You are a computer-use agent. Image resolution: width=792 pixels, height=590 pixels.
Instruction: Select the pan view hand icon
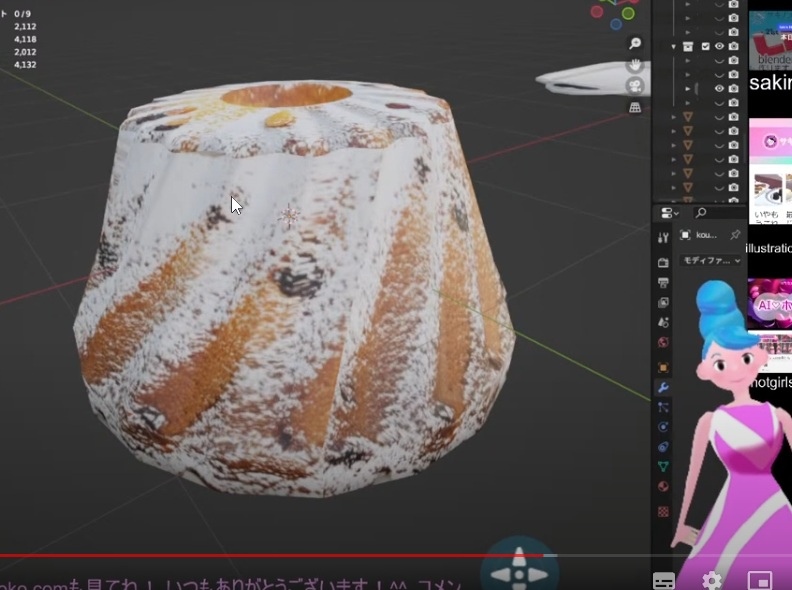(635, 65)
